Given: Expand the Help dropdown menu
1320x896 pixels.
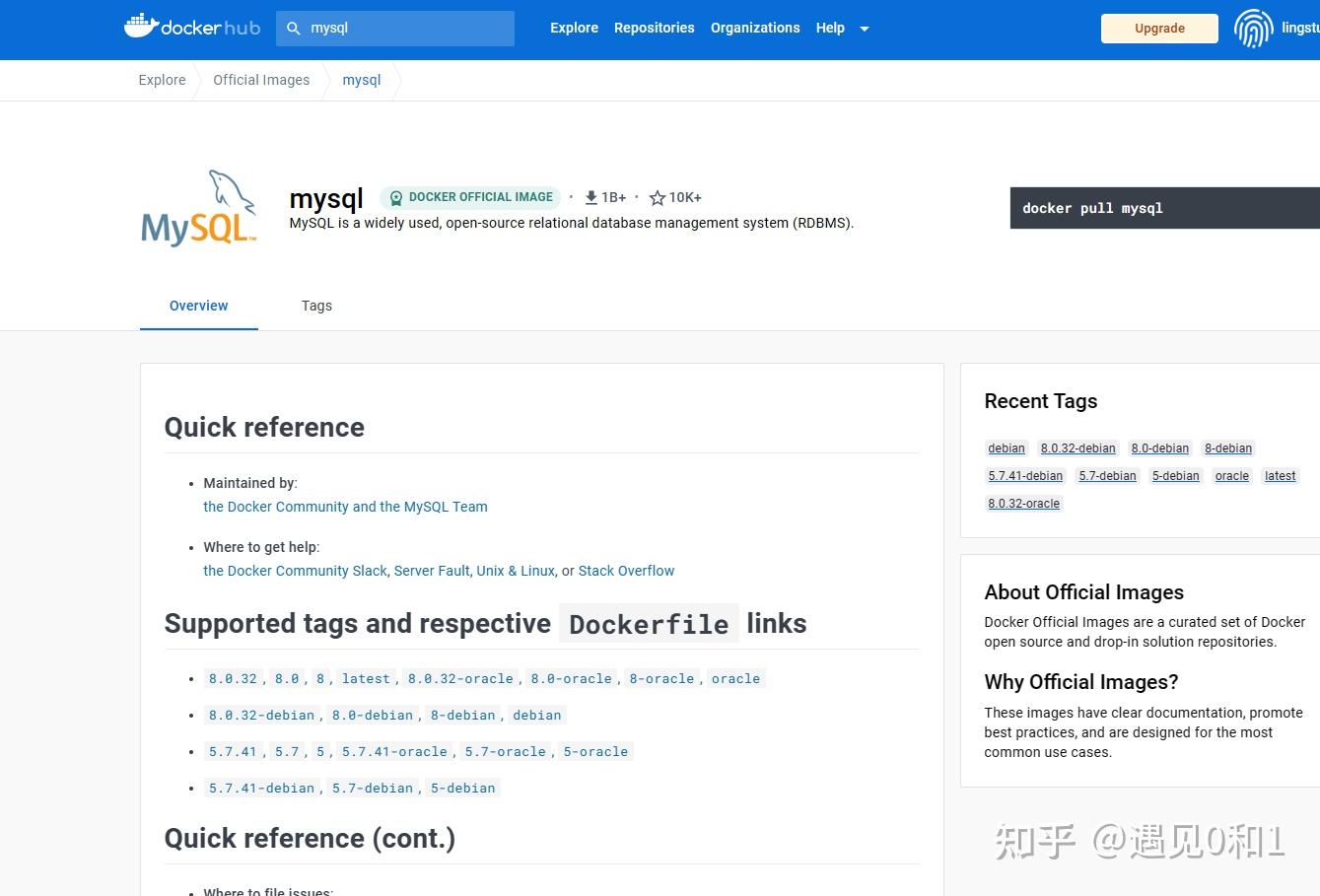Looking at the screenshot, I should [x=842, y=28].
